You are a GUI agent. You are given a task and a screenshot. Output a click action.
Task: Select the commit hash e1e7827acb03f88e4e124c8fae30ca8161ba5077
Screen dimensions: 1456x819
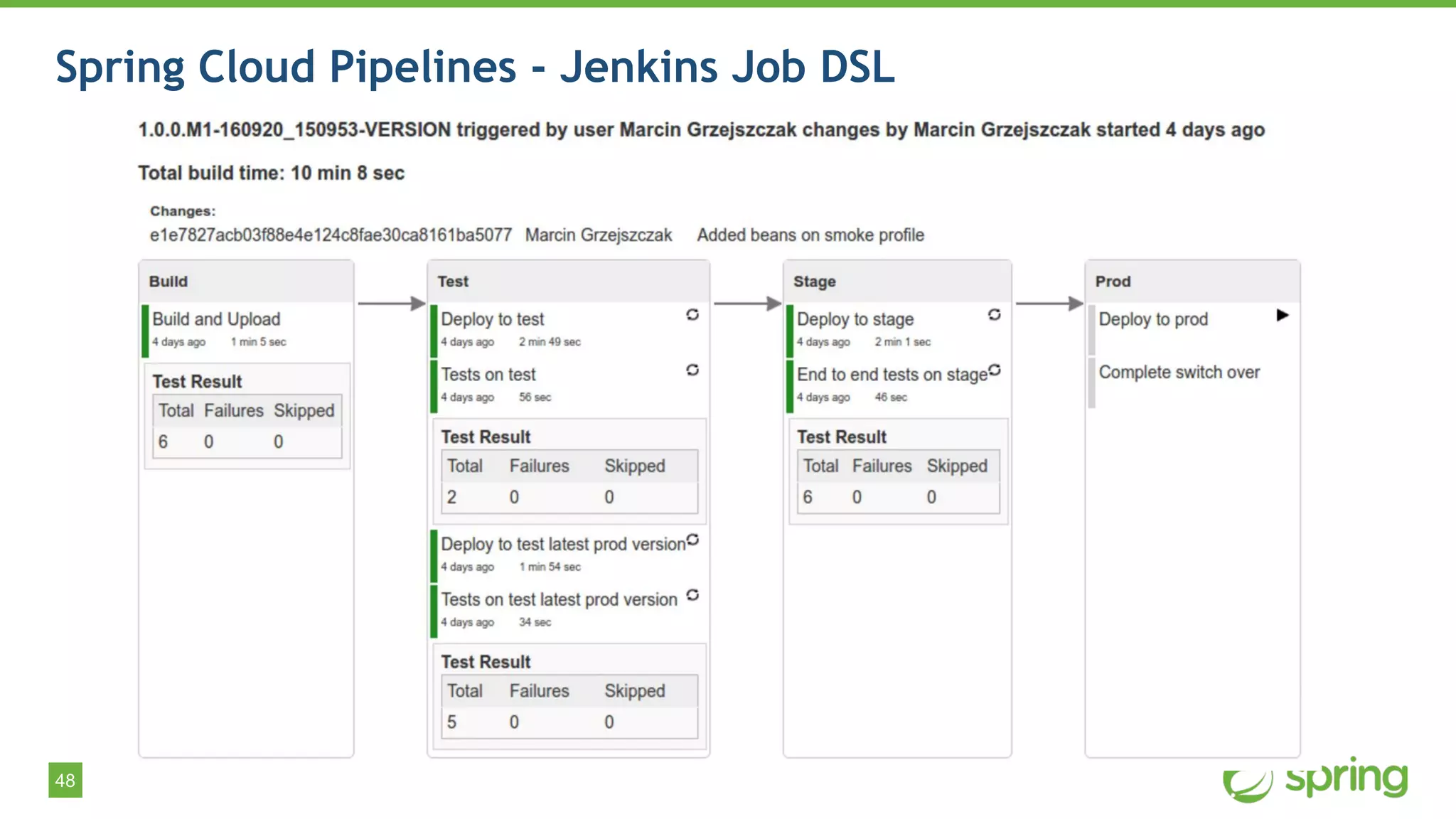(331, 235)
